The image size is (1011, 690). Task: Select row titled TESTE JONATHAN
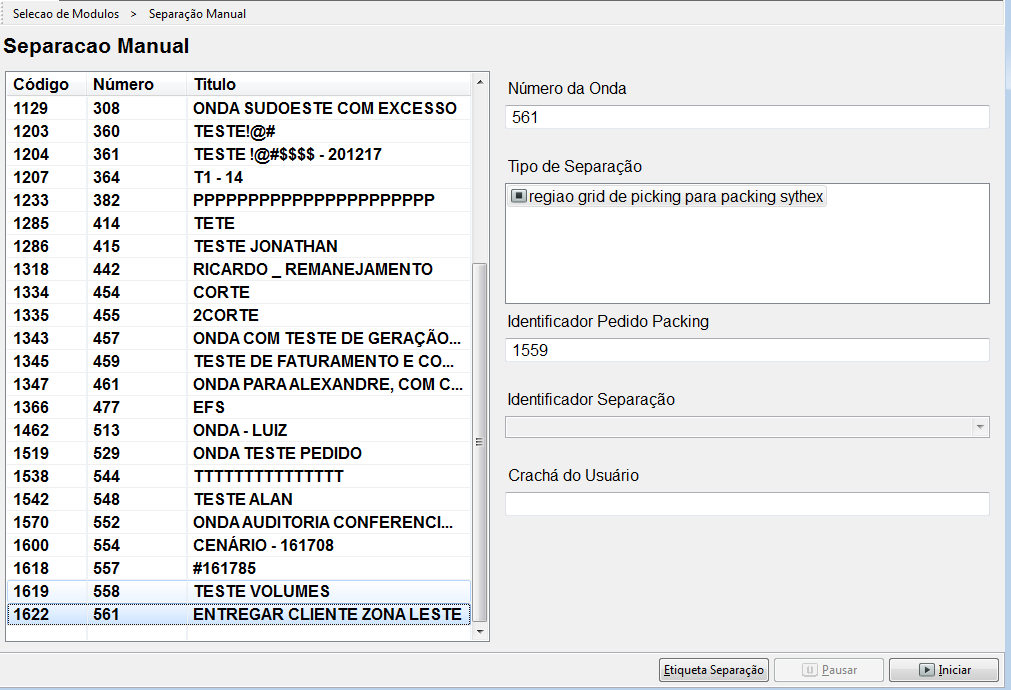point(265,246)
